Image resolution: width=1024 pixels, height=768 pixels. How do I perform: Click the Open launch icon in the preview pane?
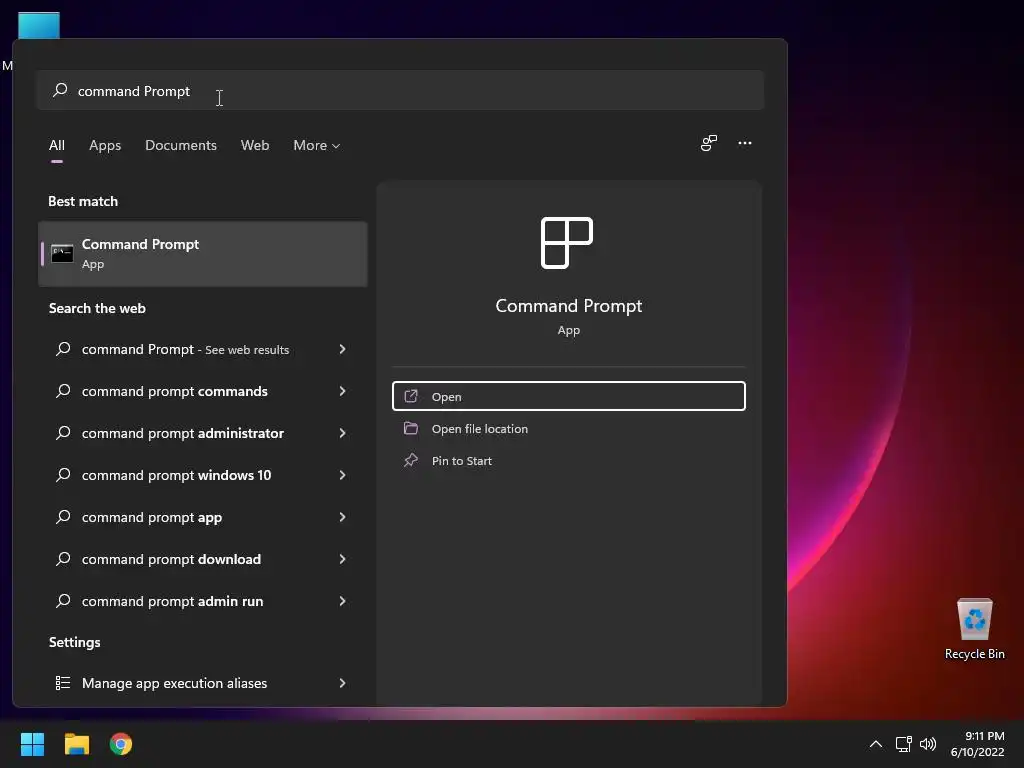pyautogui.click(x=411, y=396)
